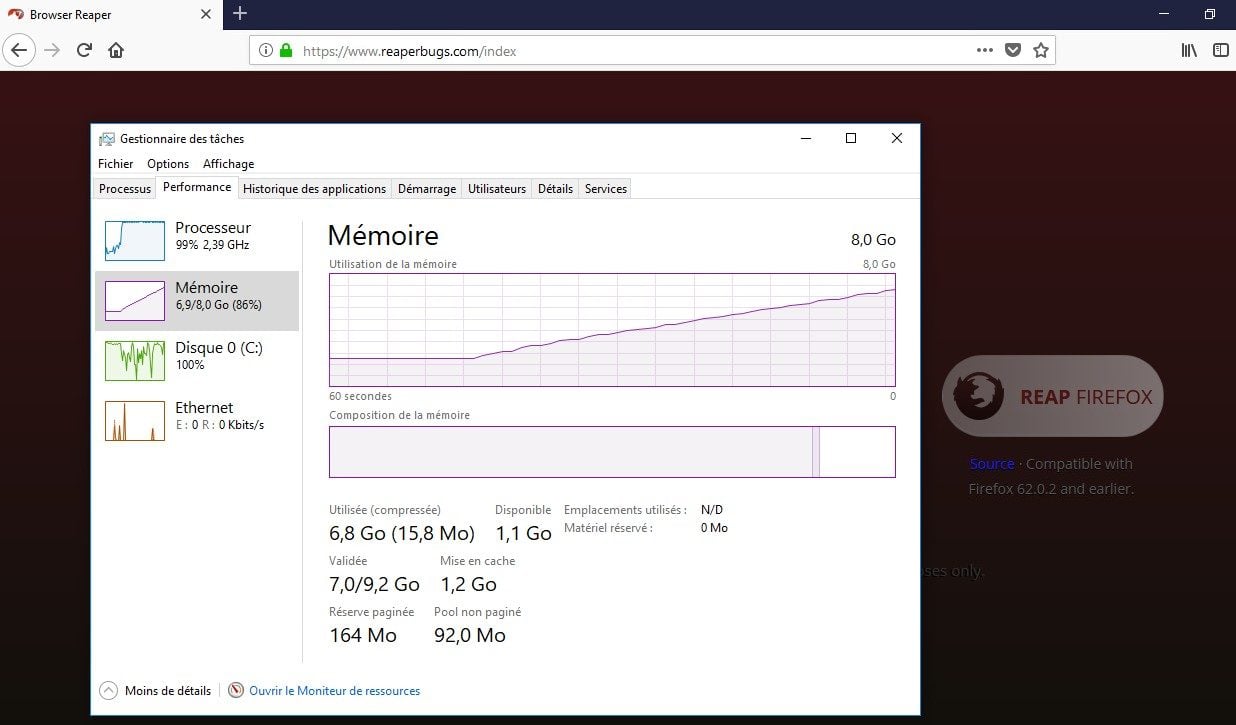Open the Fichier menu in Task Manager

116,164
